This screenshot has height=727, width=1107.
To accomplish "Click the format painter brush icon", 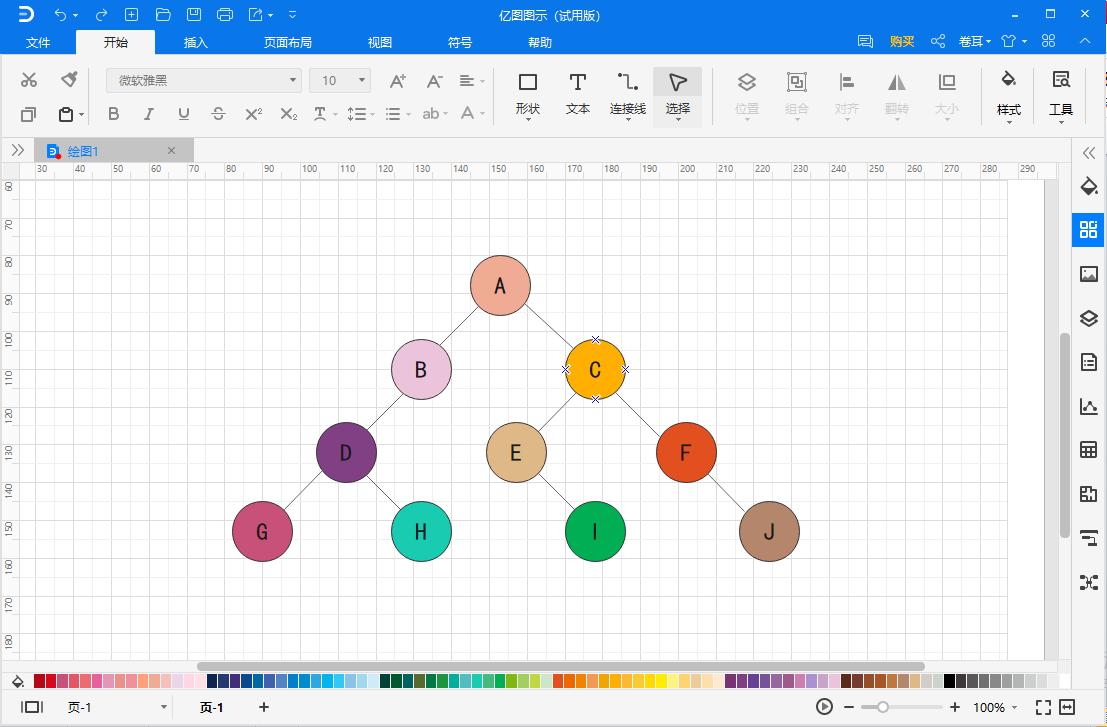I will click(69, 80).
